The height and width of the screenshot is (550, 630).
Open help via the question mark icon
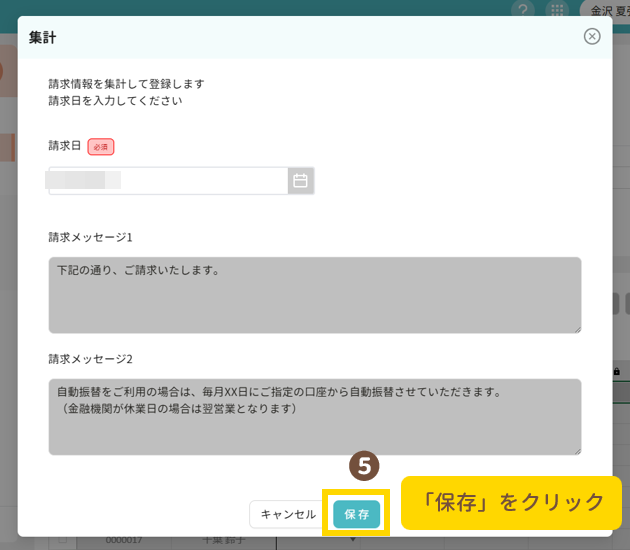(x=523, y=10)
